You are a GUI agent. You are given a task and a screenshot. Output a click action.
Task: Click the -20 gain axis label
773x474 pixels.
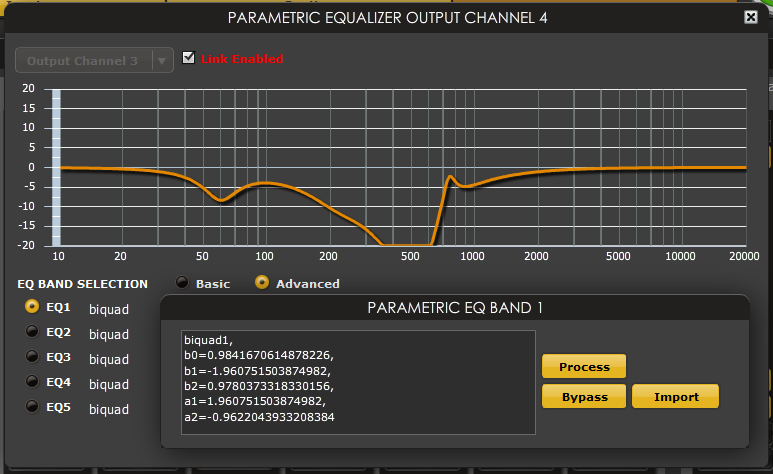(x=27, y=245)
